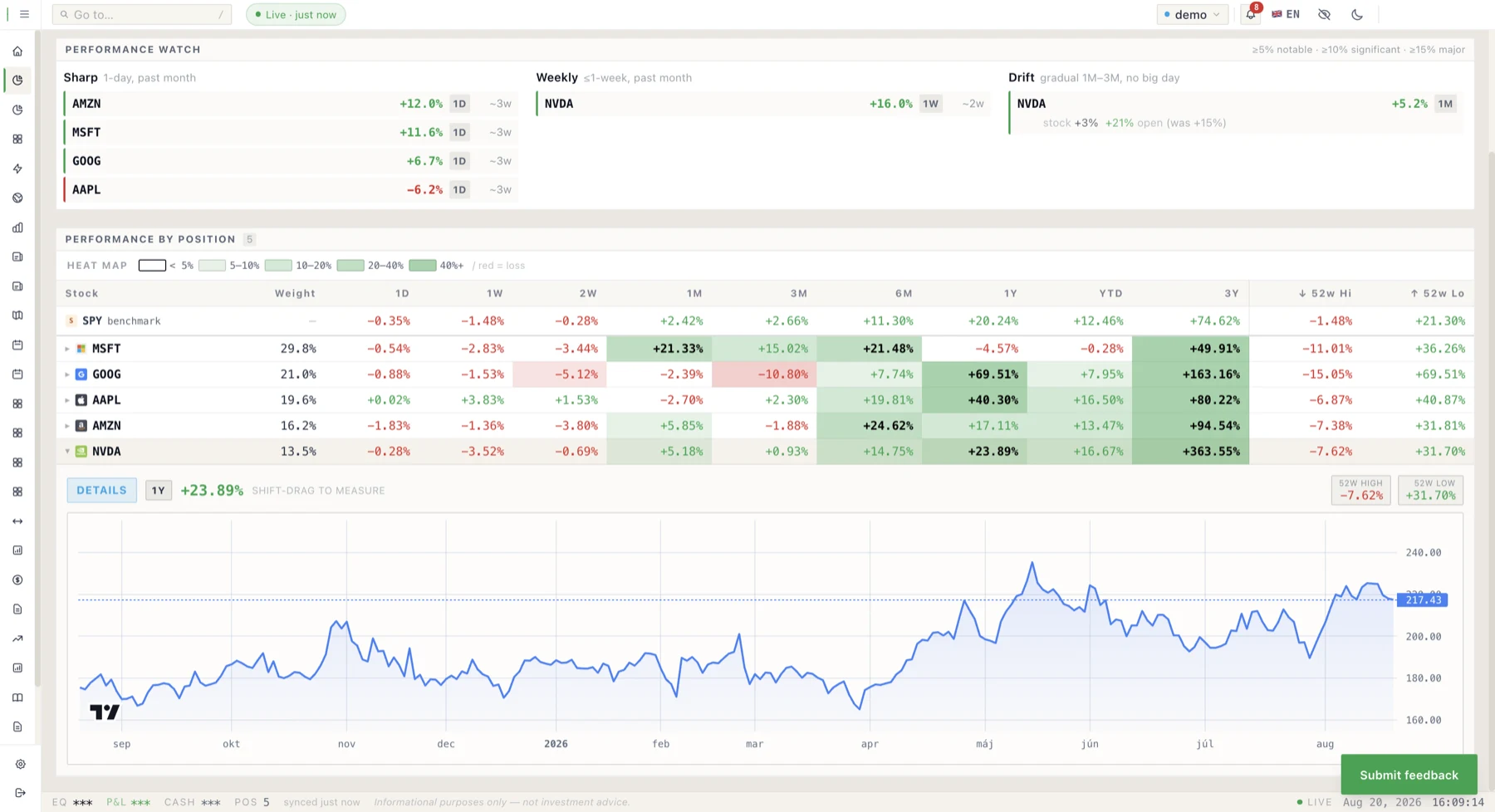Open the dollar coin sidebar icon

coord(17,580)
